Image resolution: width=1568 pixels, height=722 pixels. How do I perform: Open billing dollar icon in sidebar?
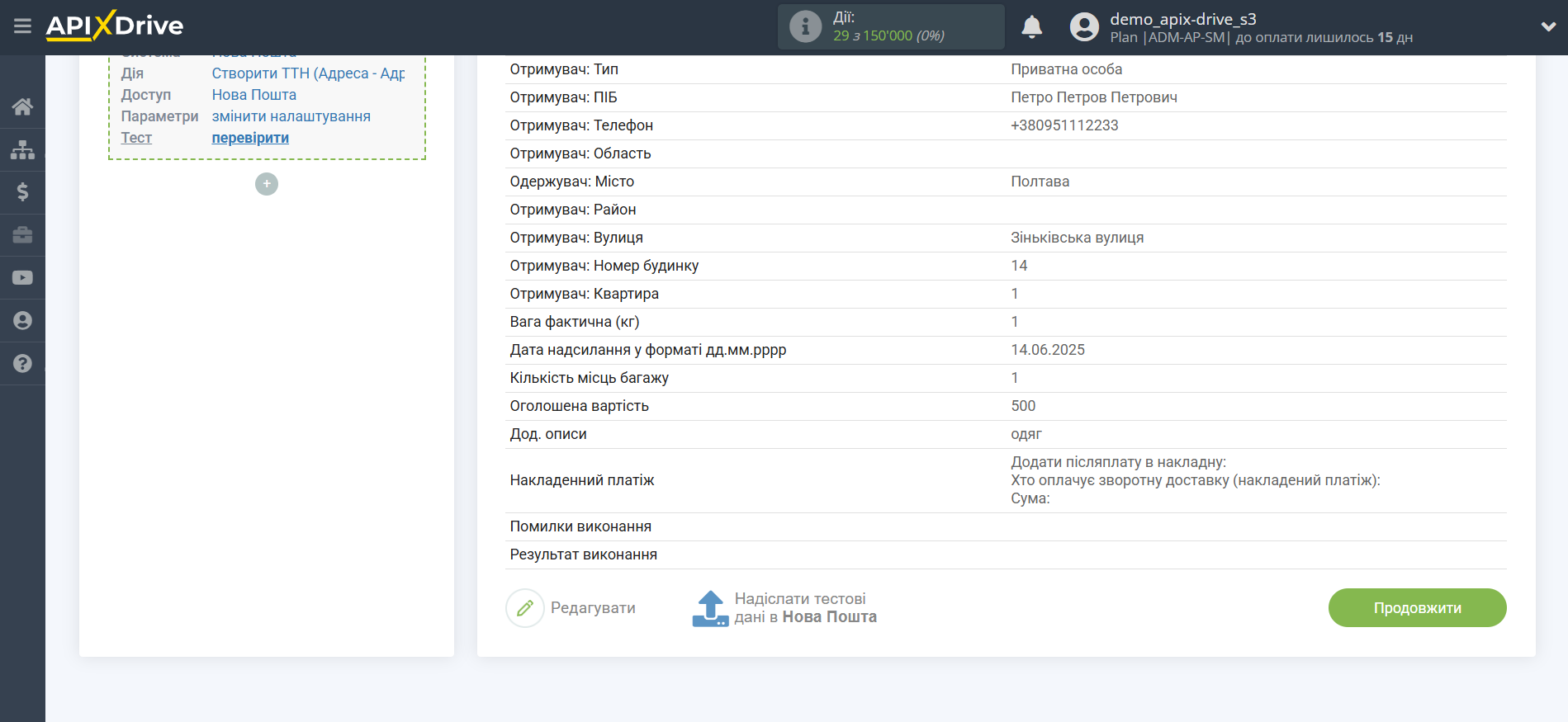(22, 192)
